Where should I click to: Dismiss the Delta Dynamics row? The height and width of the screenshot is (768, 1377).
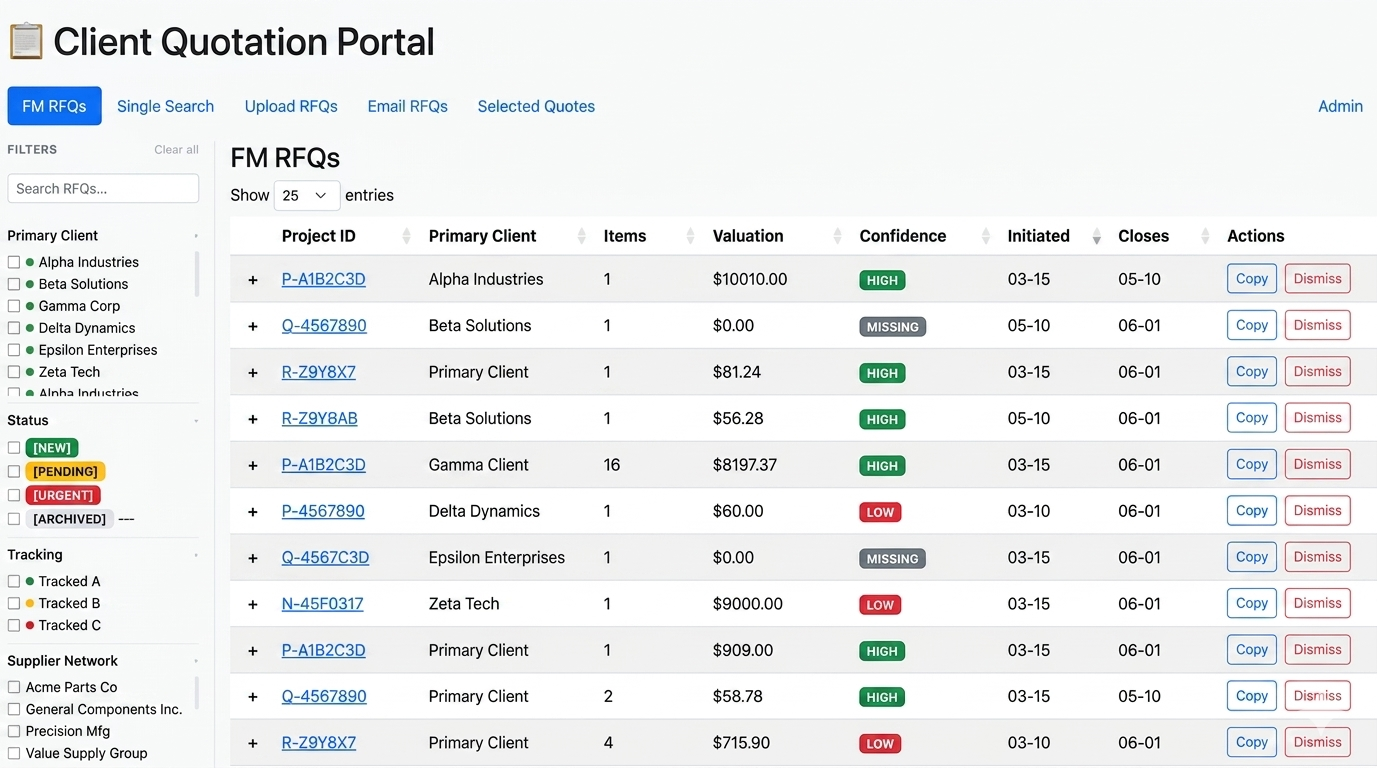point(1317,511)
